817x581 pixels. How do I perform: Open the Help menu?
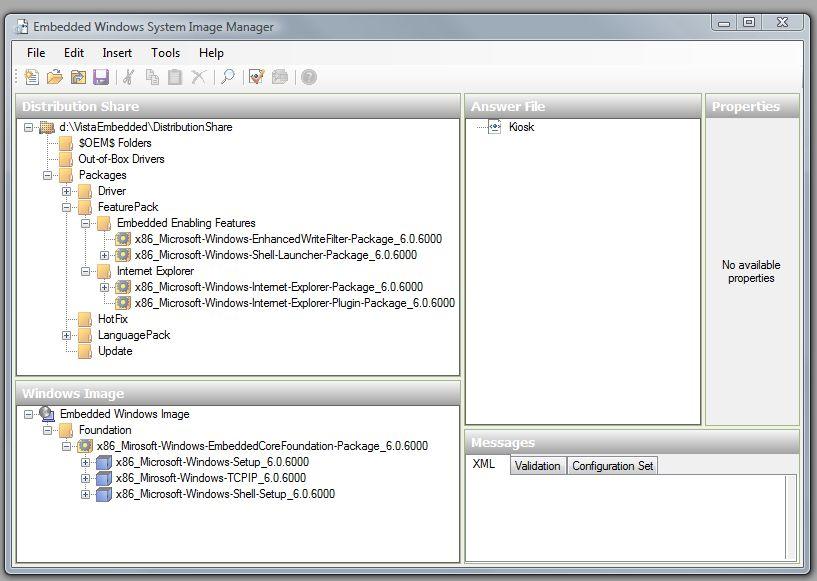(x=211, y=53)
